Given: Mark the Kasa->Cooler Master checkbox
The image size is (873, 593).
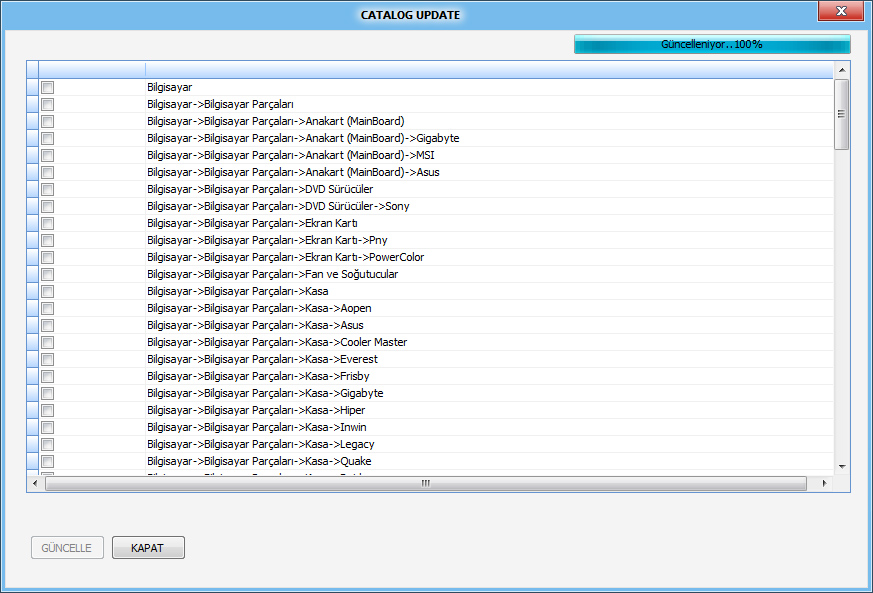Looking at the screenshot, I should (x=47, y=343).
